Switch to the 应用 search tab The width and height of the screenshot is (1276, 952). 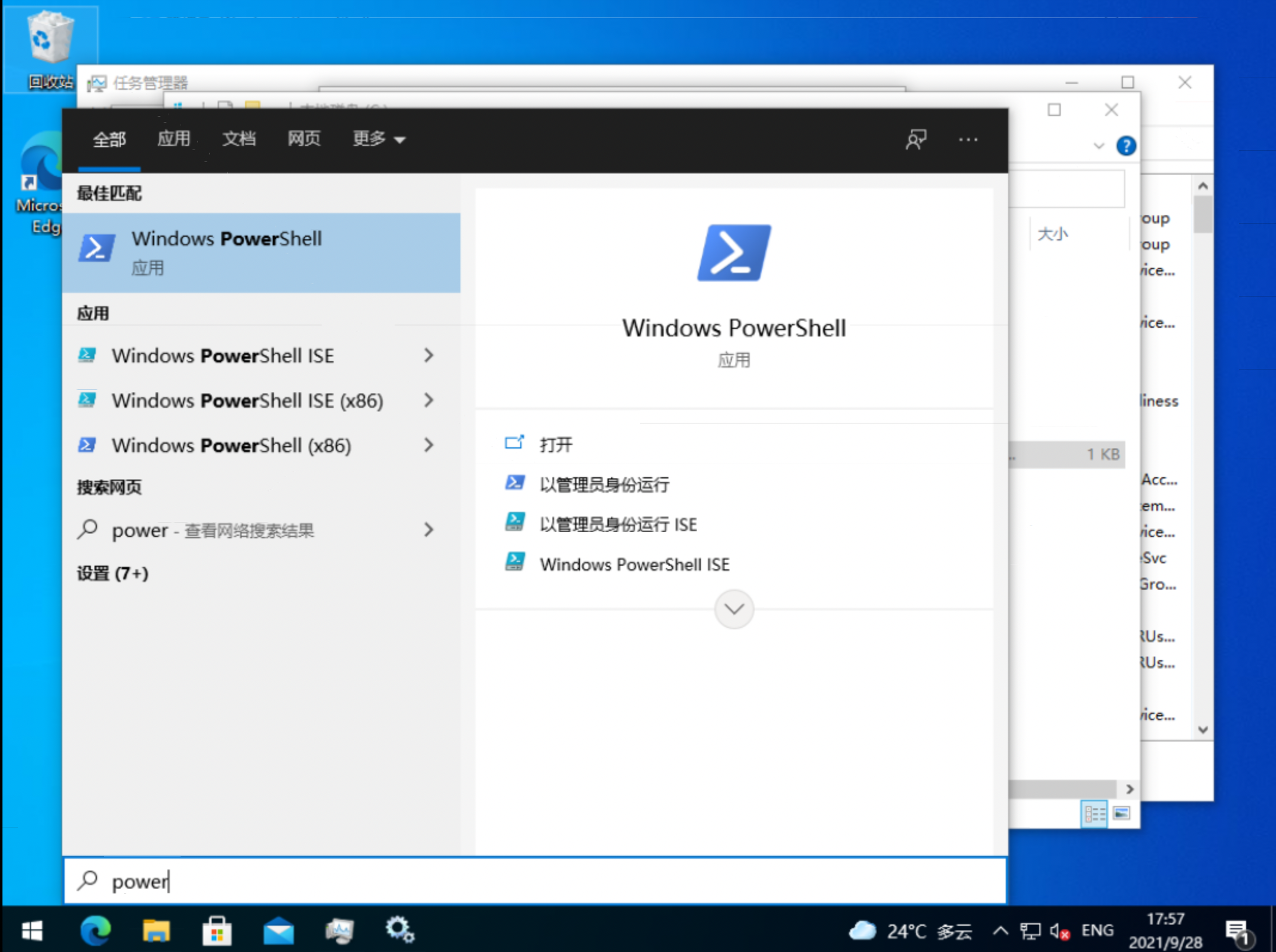point(173,139)
